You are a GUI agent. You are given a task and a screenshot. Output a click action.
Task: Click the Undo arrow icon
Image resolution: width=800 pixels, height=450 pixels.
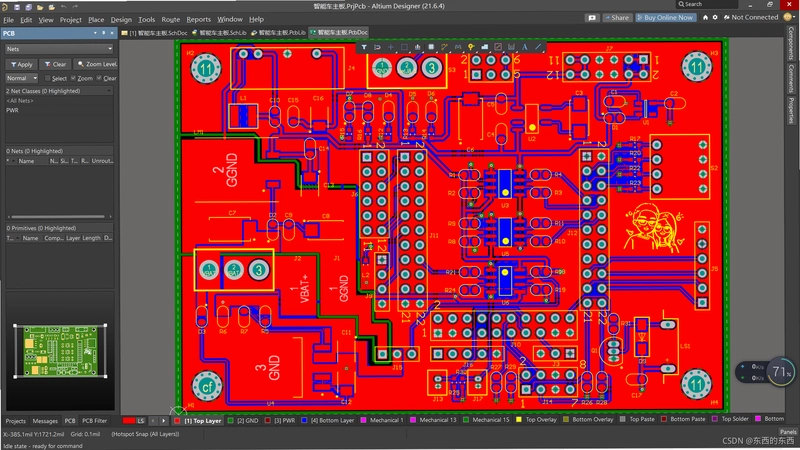pos(64,7)
